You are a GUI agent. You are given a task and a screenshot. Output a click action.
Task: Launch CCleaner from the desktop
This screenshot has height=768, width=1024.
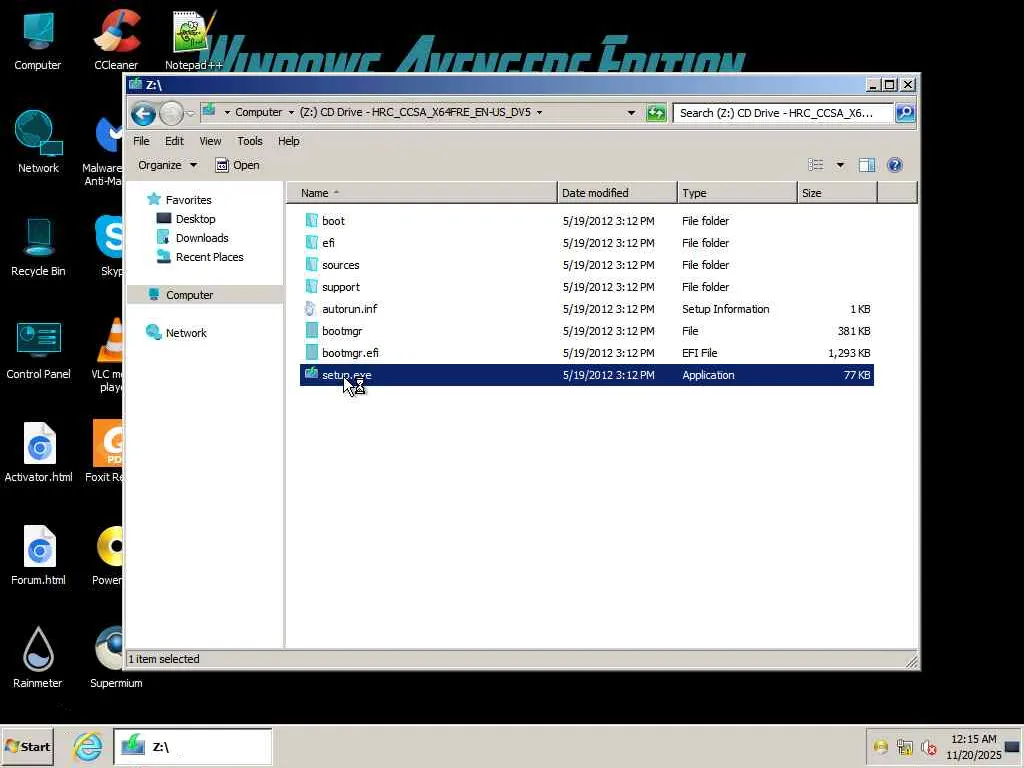click(116, 40)
